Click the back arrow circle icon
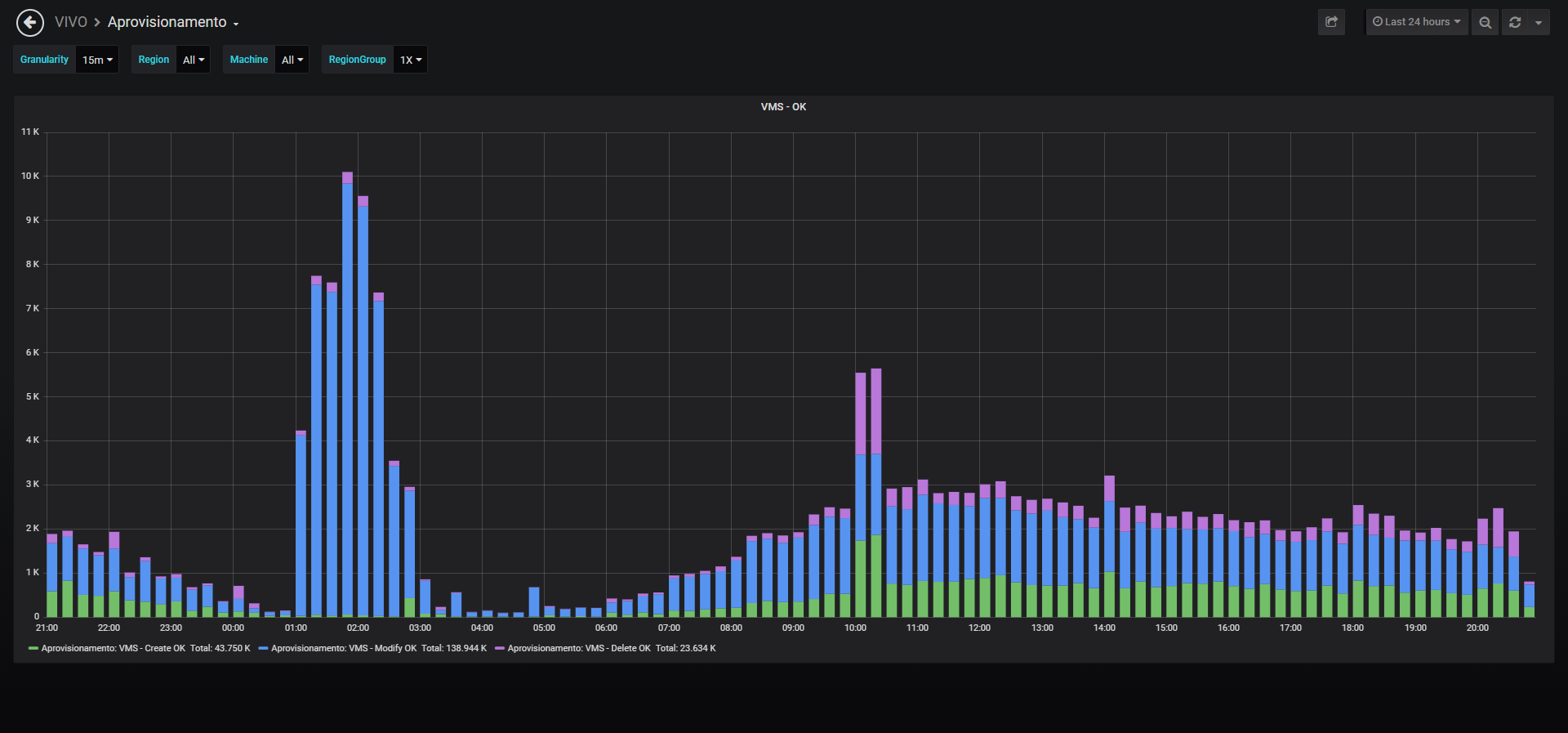 30,23
